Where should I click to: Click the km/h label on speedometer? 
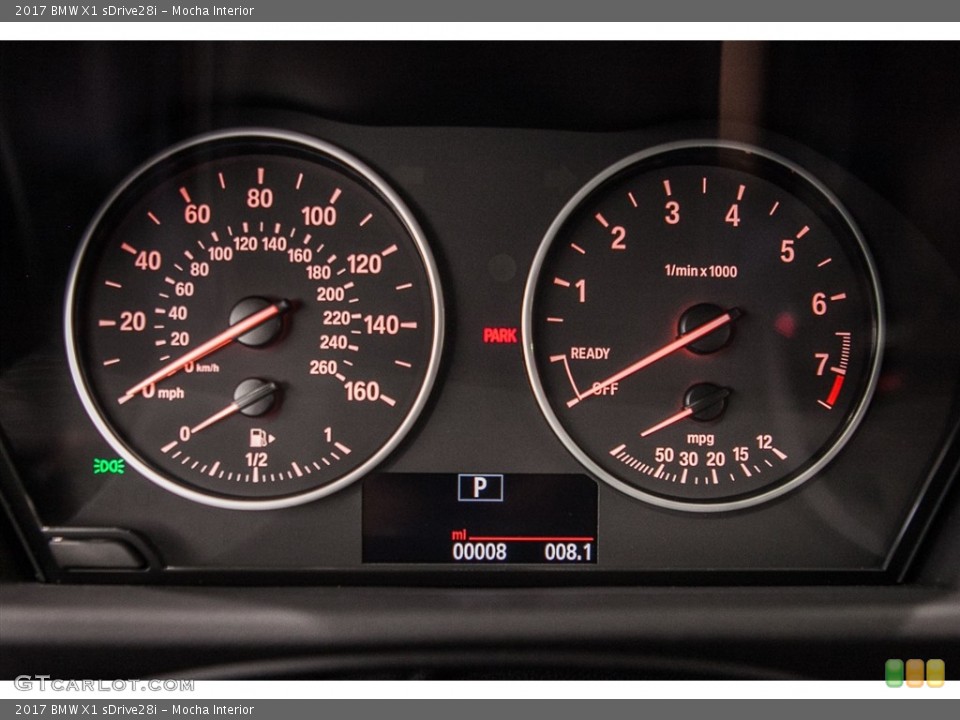pos(208,368)
